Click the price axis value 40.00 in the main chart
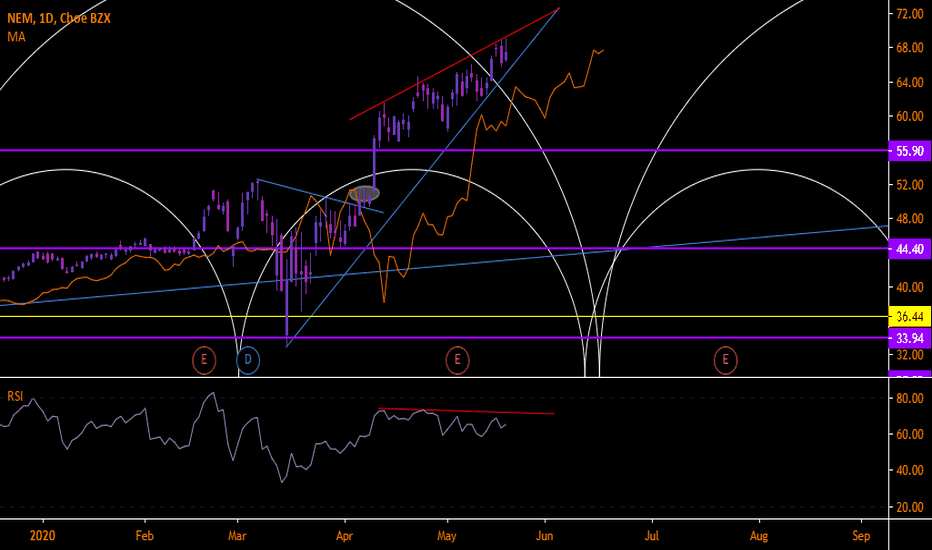The image size is (932, 550). coord(909,287)
